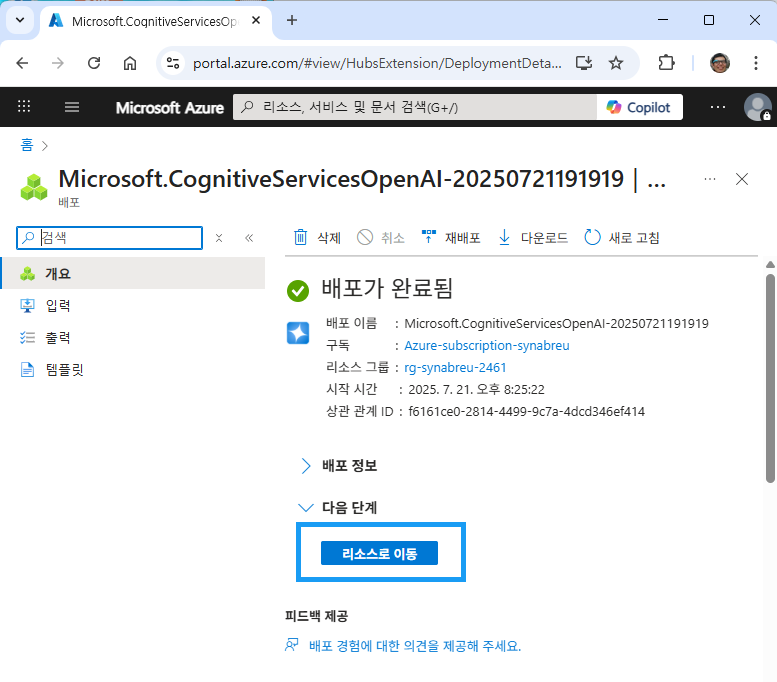Open the tab search dropdown arrow

point(20,20)
